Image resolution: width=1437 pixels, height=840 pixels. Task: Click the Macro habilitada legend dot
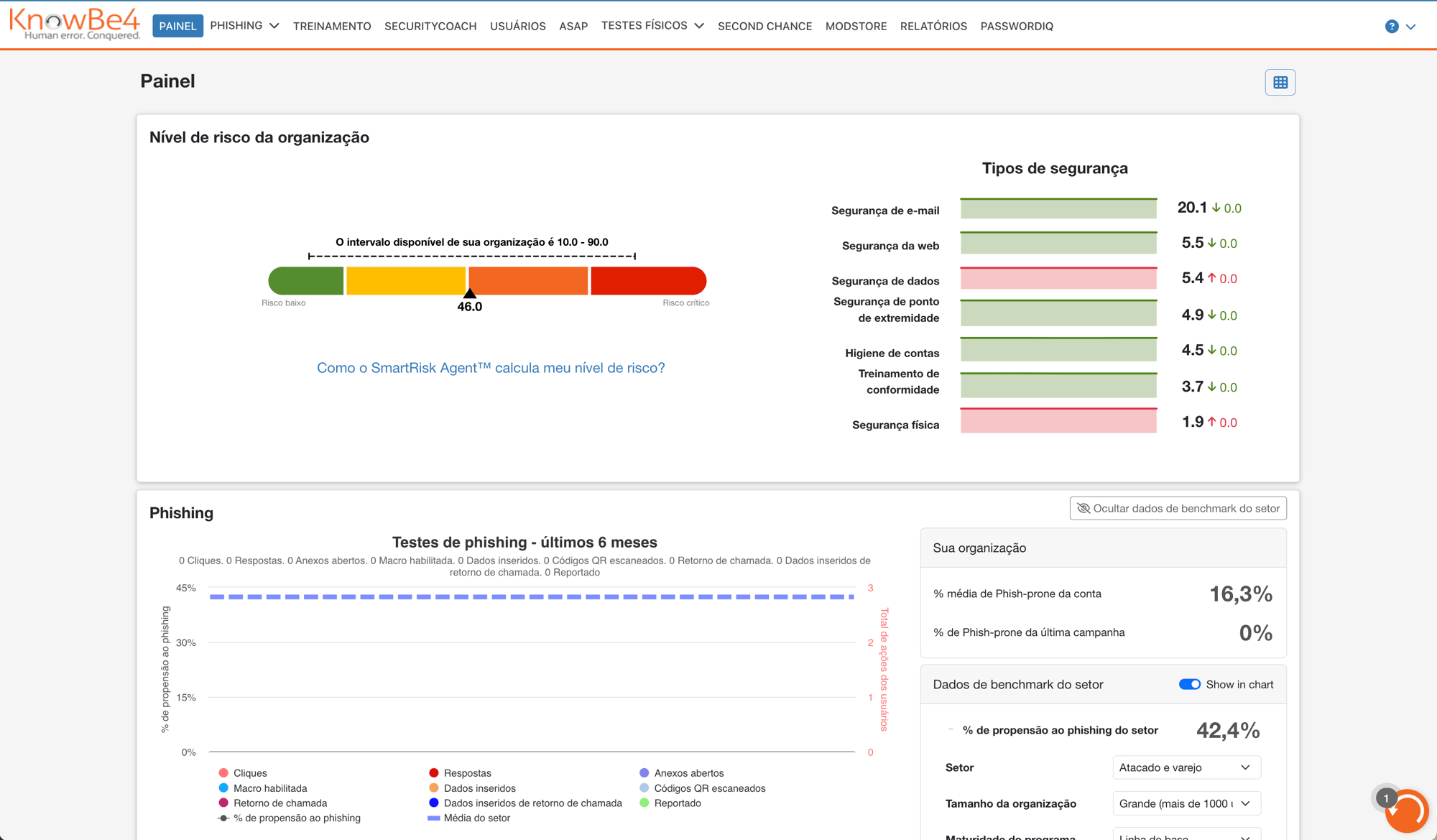(223, 788)
